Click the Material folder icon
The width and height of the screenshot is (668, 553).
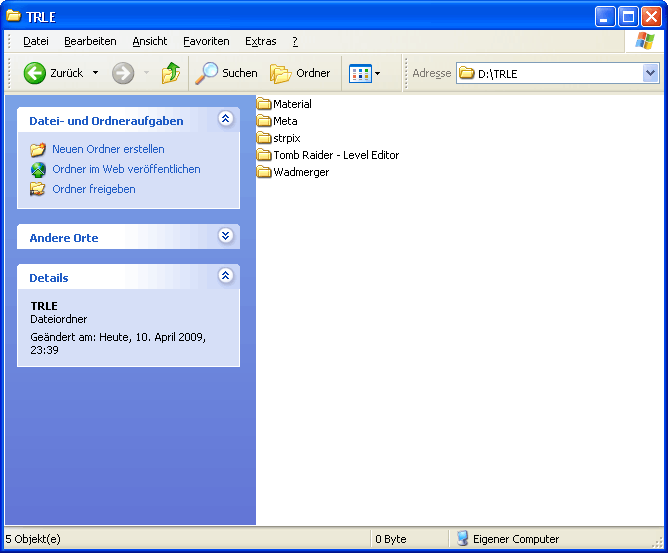pos(264,104)
